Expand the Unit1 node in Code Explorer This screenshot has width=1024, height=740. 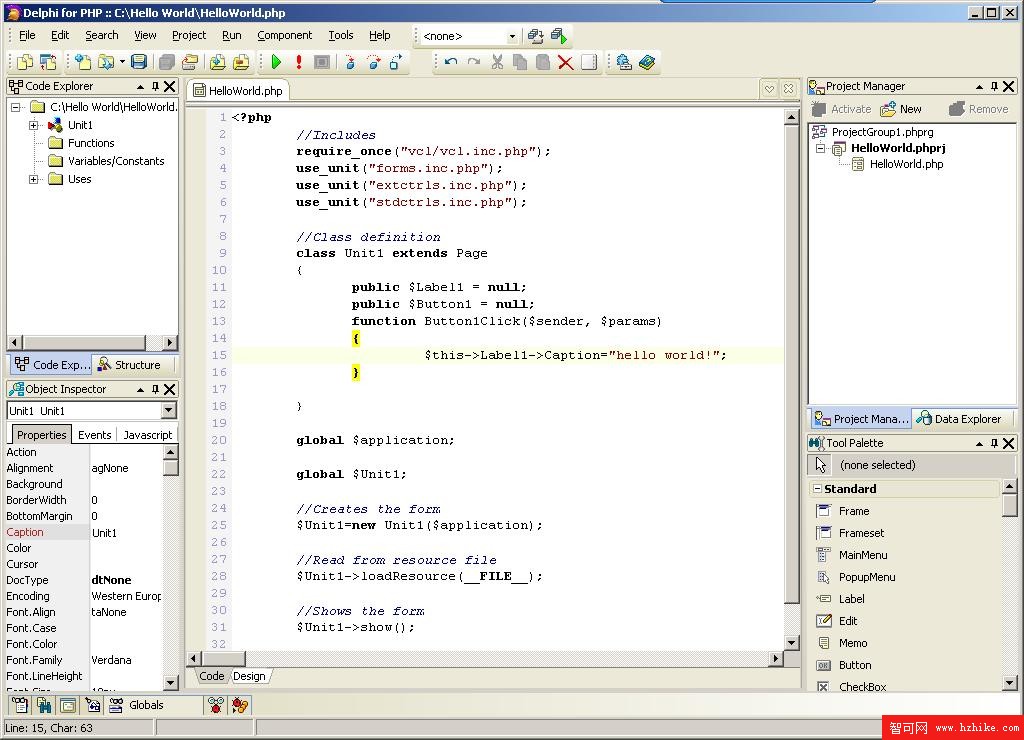click(x=33, y=125)
